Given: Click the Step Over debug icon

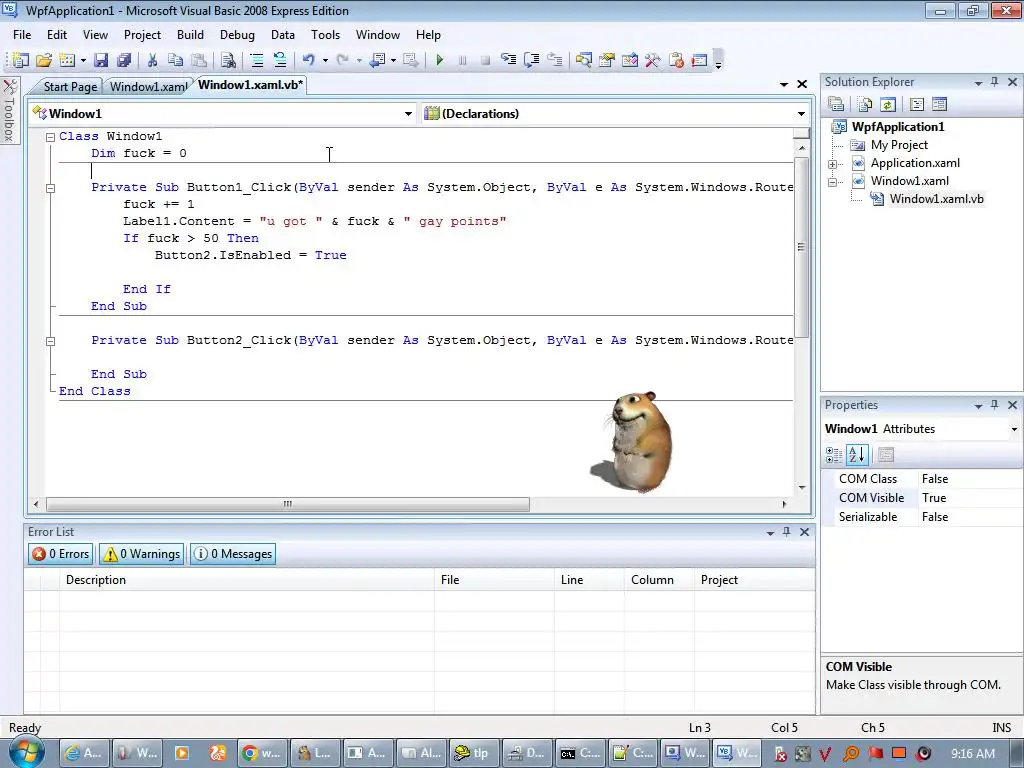Looking at the screenshot, I should tap(532, 60).
